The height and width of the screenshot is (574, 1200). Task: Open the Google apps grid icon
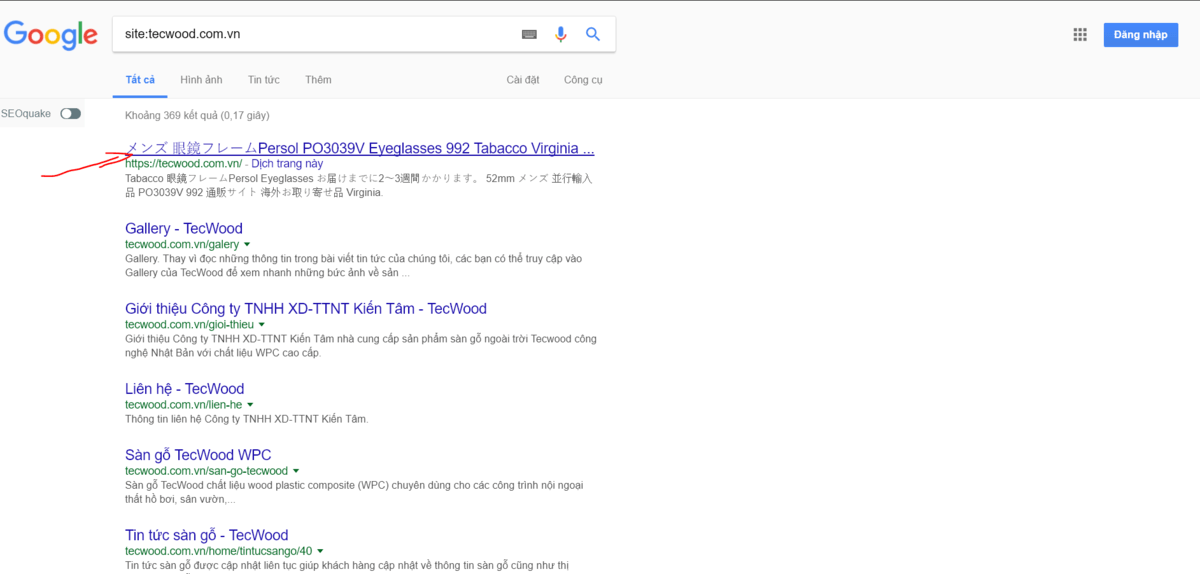click(x=1080, y=34)
